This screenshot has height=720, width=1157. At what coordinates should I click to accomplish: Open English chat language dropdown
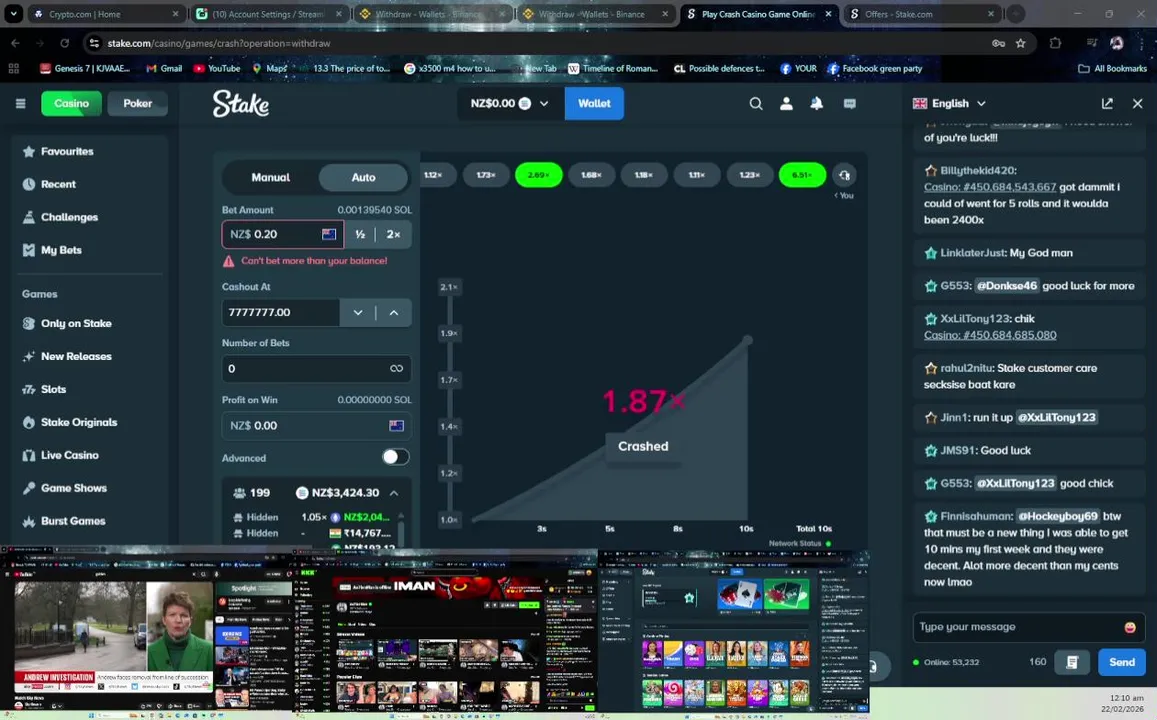pos(949,103)
